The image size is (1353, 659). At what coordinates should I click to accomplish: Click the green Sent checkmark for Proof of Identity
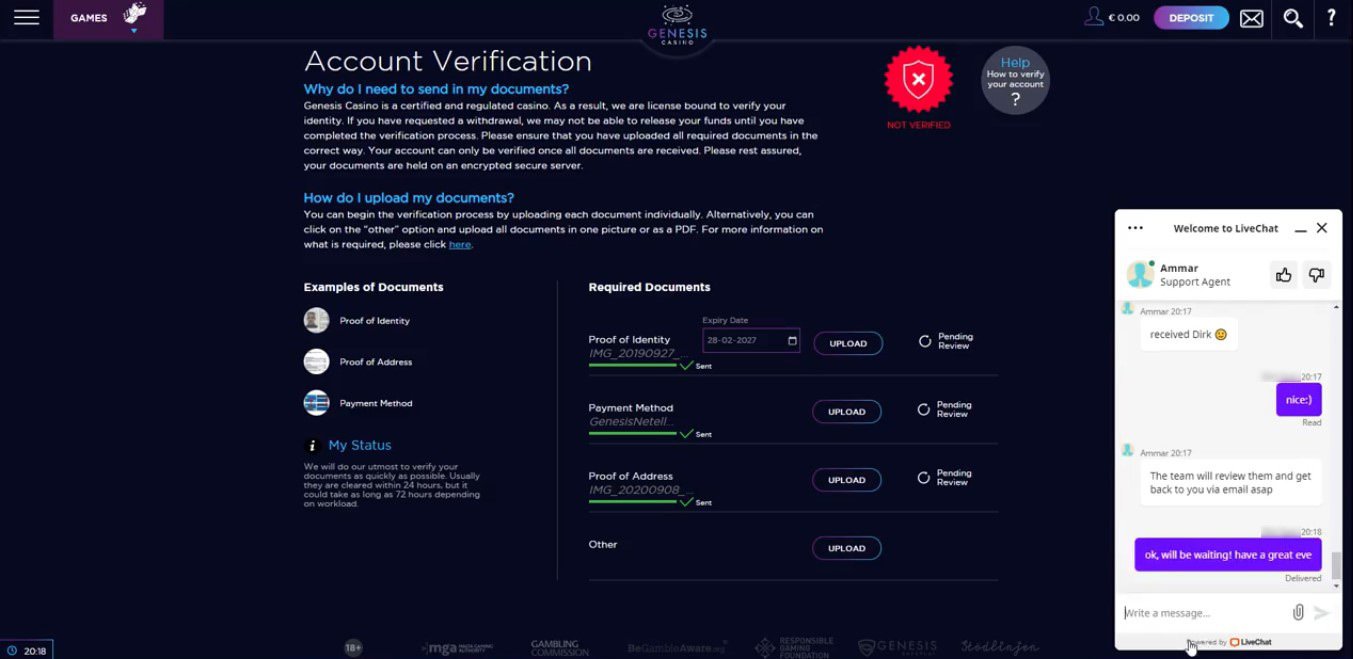pos(686,365)
